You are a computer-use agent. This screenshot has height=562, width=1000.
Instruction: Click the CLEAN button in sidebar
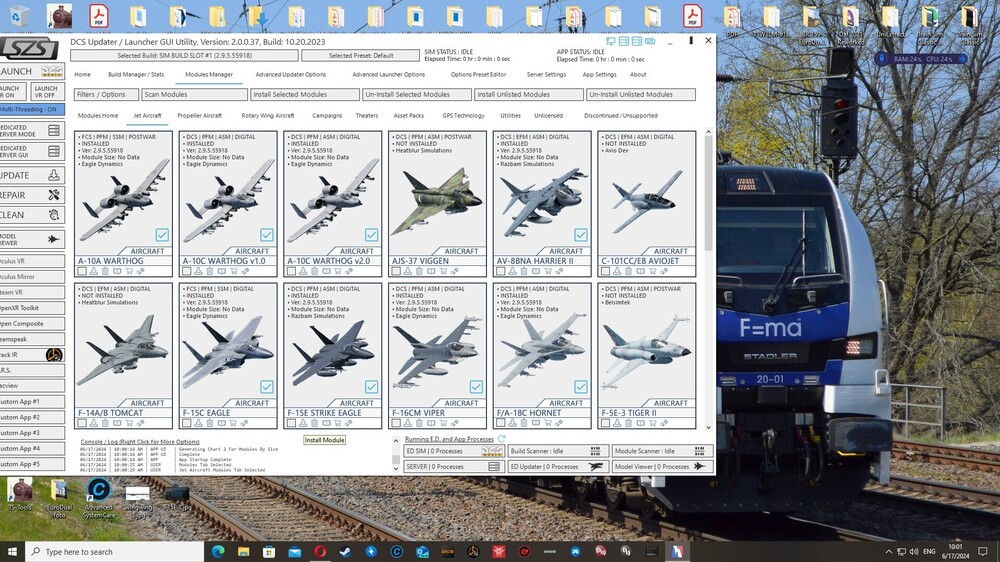[32, 215]
